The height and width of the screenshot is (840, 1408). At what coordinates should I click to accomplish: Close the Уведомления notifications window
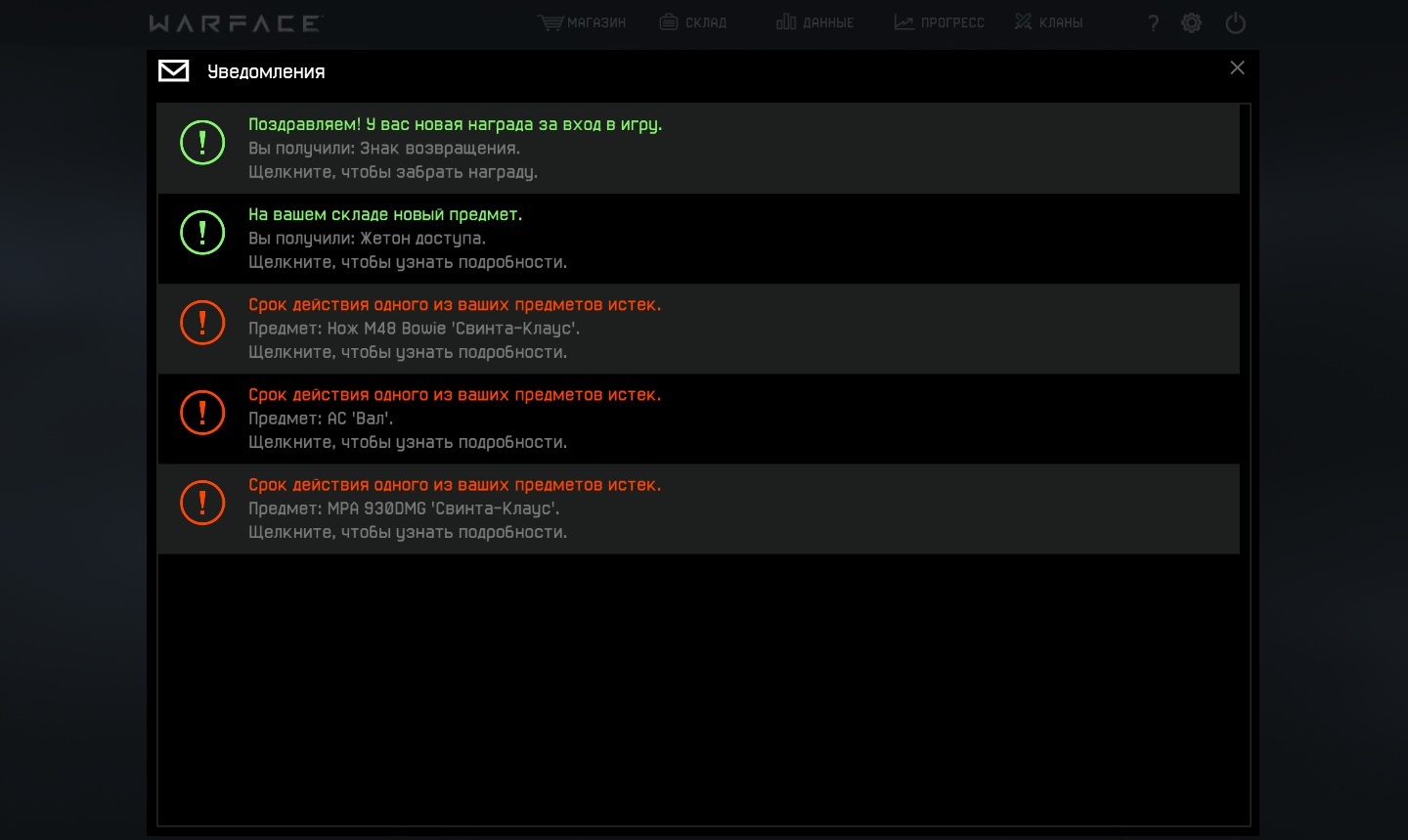point(1237,67)
